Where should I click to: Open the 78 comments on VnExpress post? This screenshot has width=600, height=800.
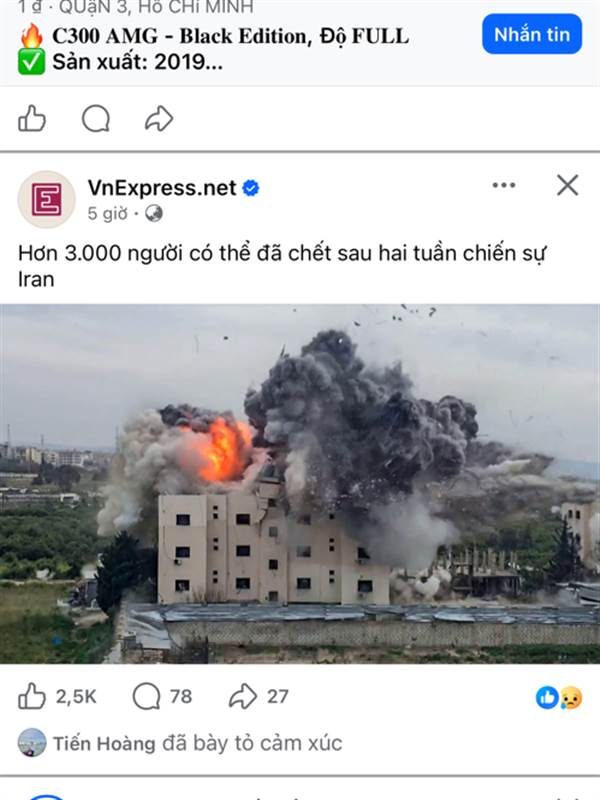162,696
